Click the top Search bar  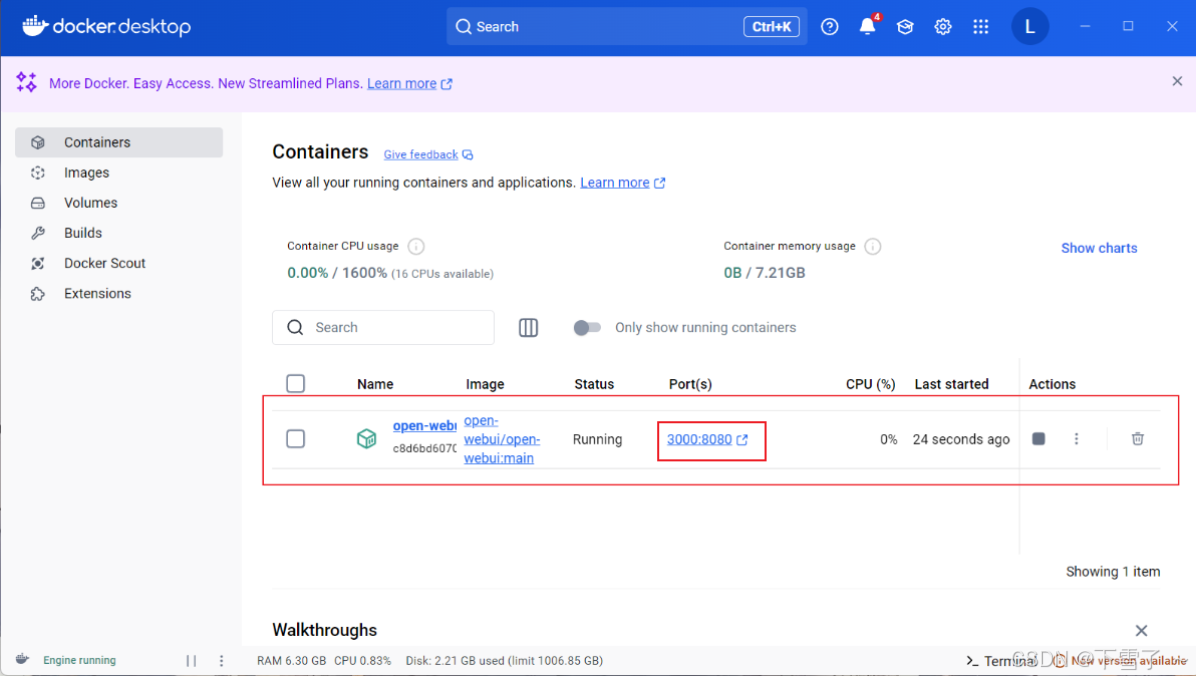point(626,27)
